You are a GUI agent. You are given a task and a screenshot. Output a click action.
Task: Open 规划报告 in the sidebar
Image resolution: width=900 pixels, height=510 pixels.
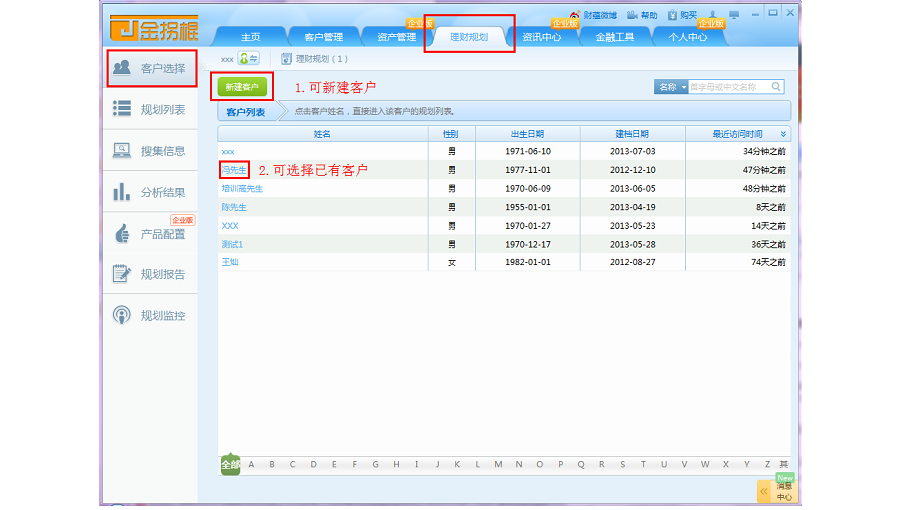click(x=151, y=274)
